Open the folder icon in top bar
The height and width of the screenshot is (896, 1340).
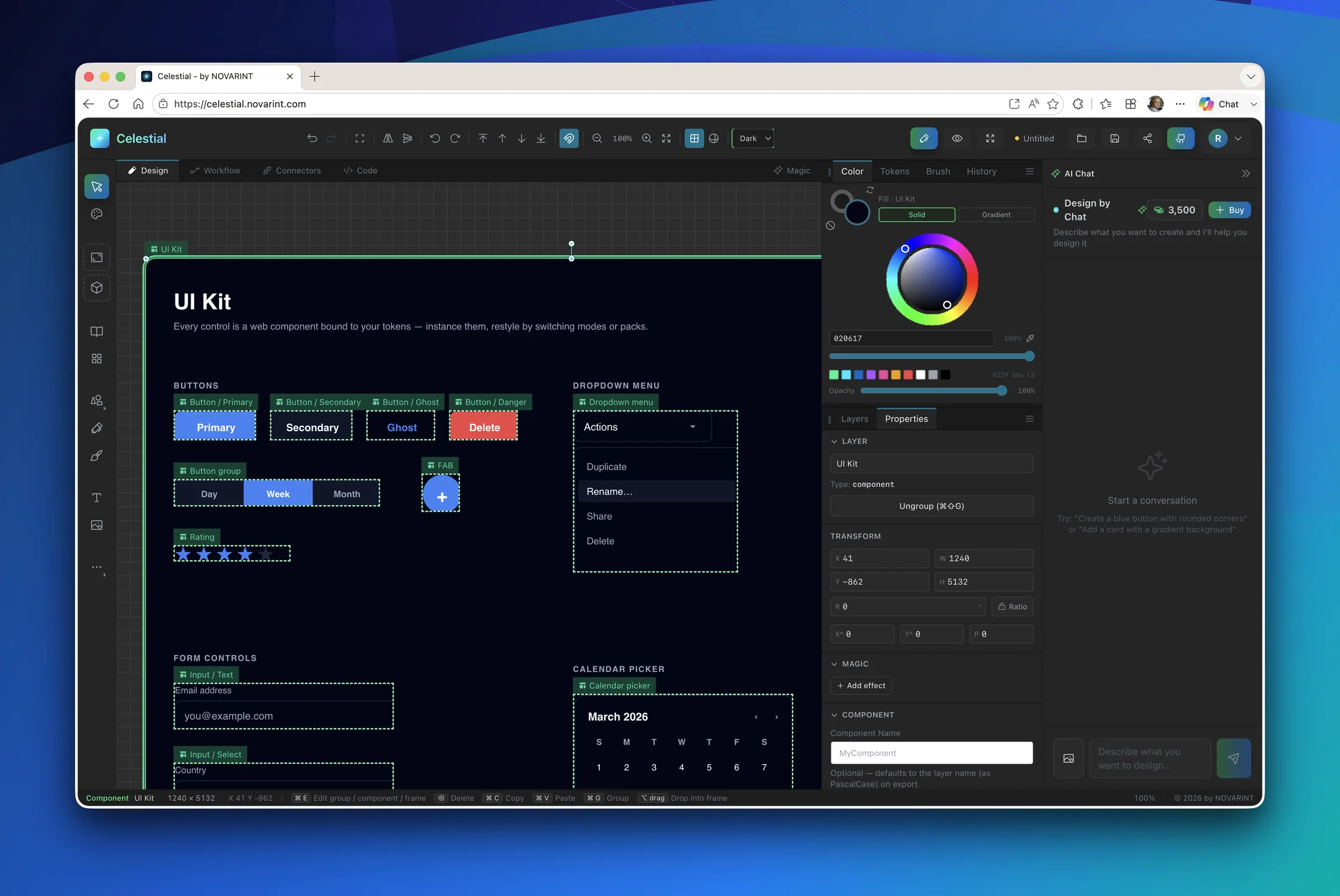[1082, 138]
